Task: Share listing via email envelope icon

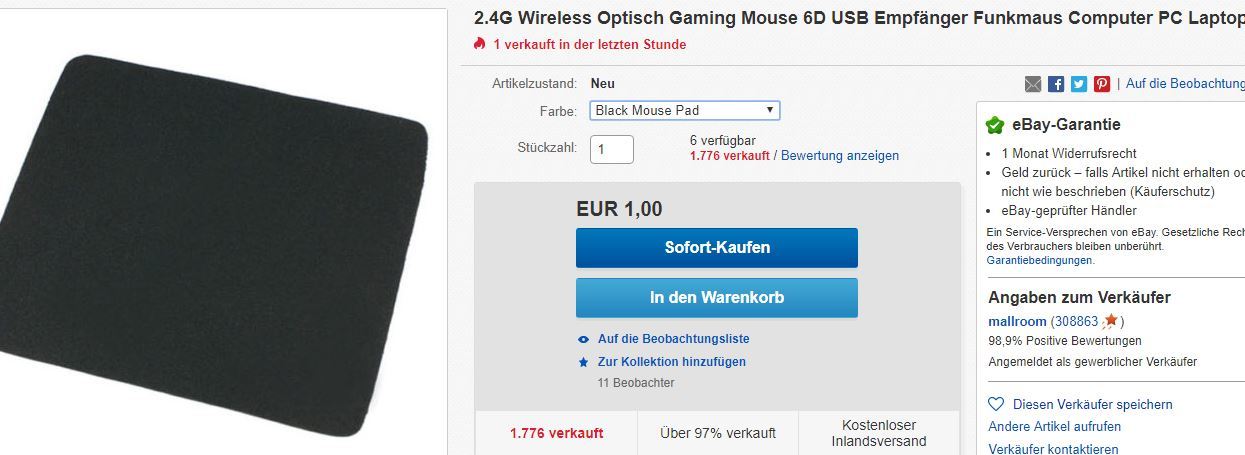Action: point(1033,84)
